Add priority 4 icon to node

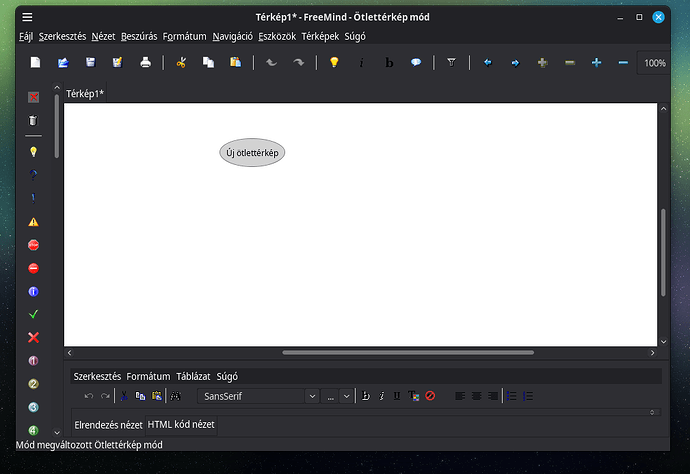coord(33,430)
